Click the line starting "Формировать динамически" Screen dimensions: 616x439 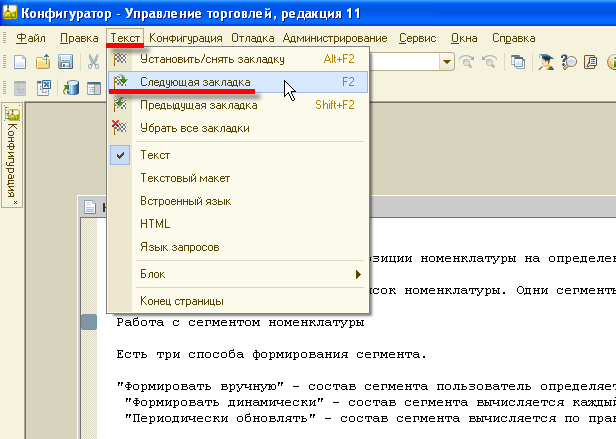(x=370, y=402)
